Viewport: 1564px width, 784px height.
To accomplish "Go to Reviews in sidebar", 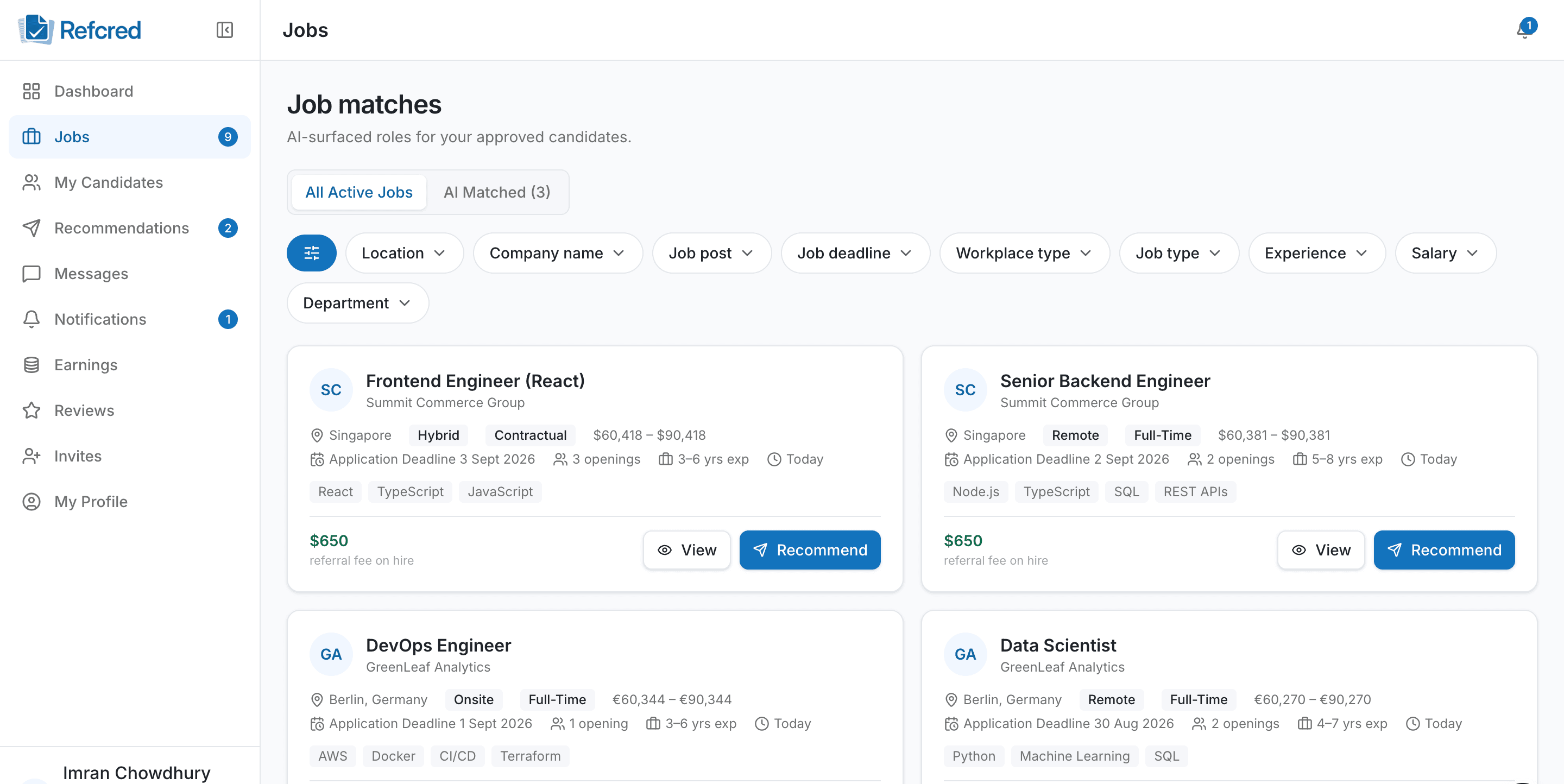I will click(129, 410).
